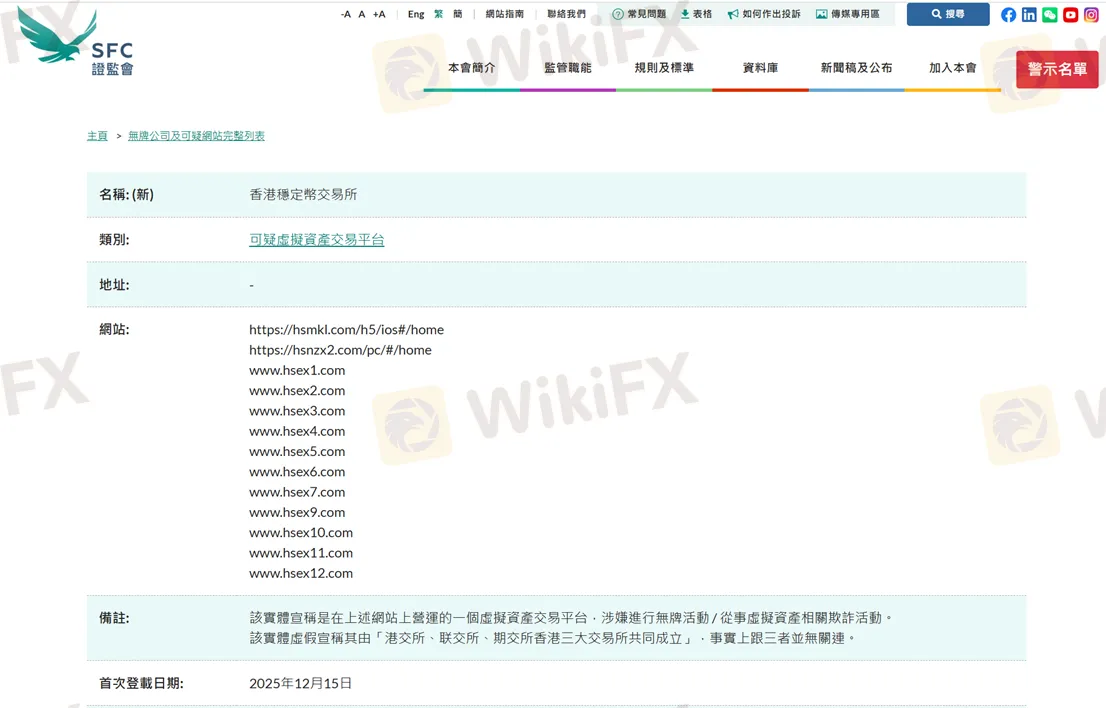
Task: Select name text 香港穩定幣交易所
Action: coord(303,195)
